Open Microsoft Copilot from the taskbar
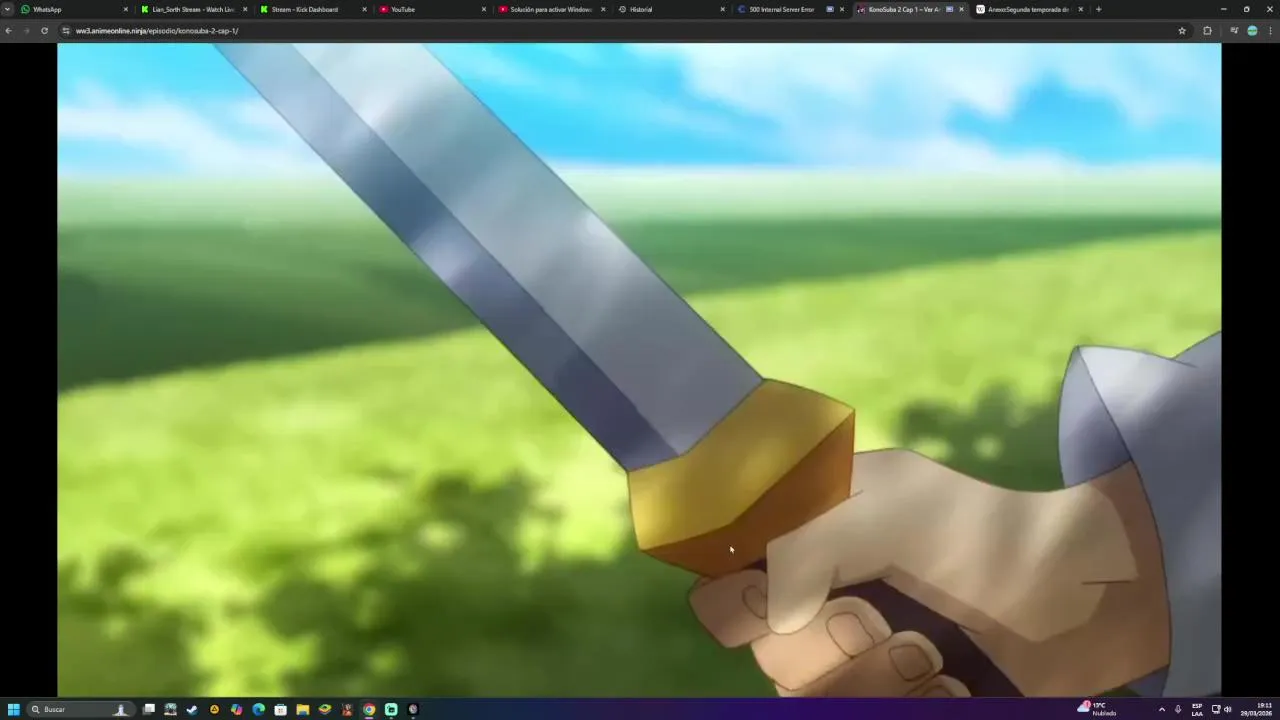The height and width of the screenshot is (720, 1280). (236, 709)
